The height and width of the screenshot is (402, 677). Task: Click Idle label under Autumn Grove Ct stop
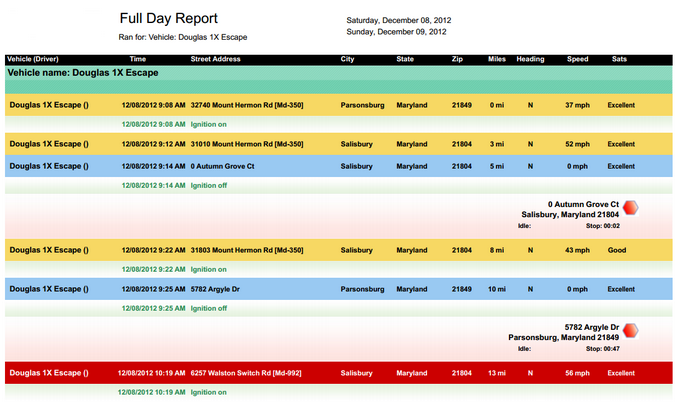tap(524, 226)
